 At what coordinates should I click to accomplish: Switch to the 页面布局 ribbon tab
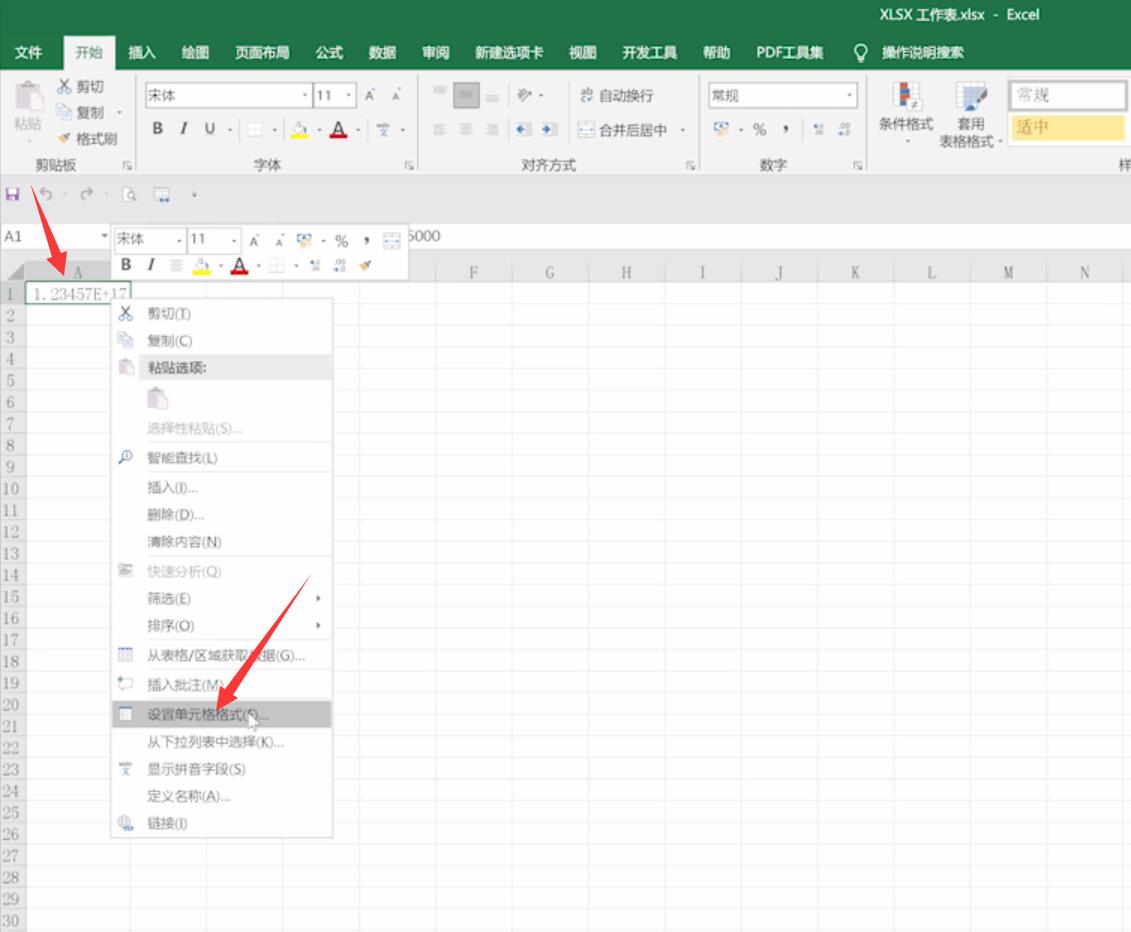[x=262, y=53]
